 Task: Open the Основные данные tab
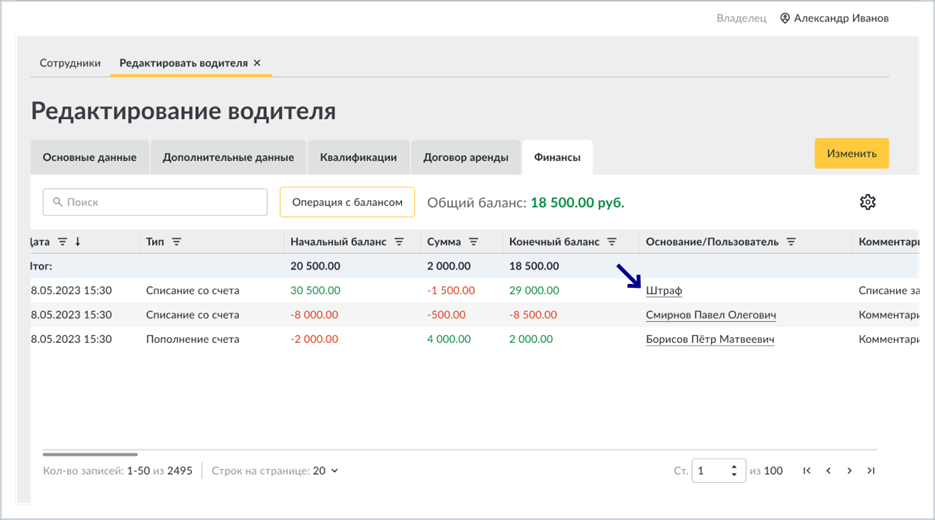point(89,157)
